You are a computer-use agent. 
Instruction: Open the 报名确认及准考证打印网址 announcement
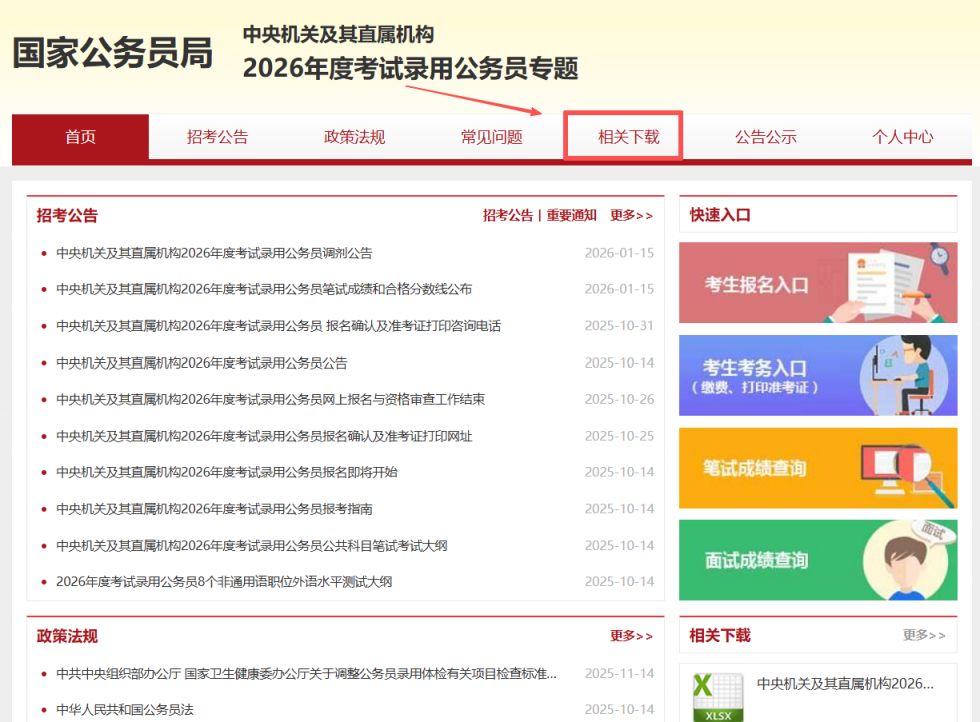point(264,436)
